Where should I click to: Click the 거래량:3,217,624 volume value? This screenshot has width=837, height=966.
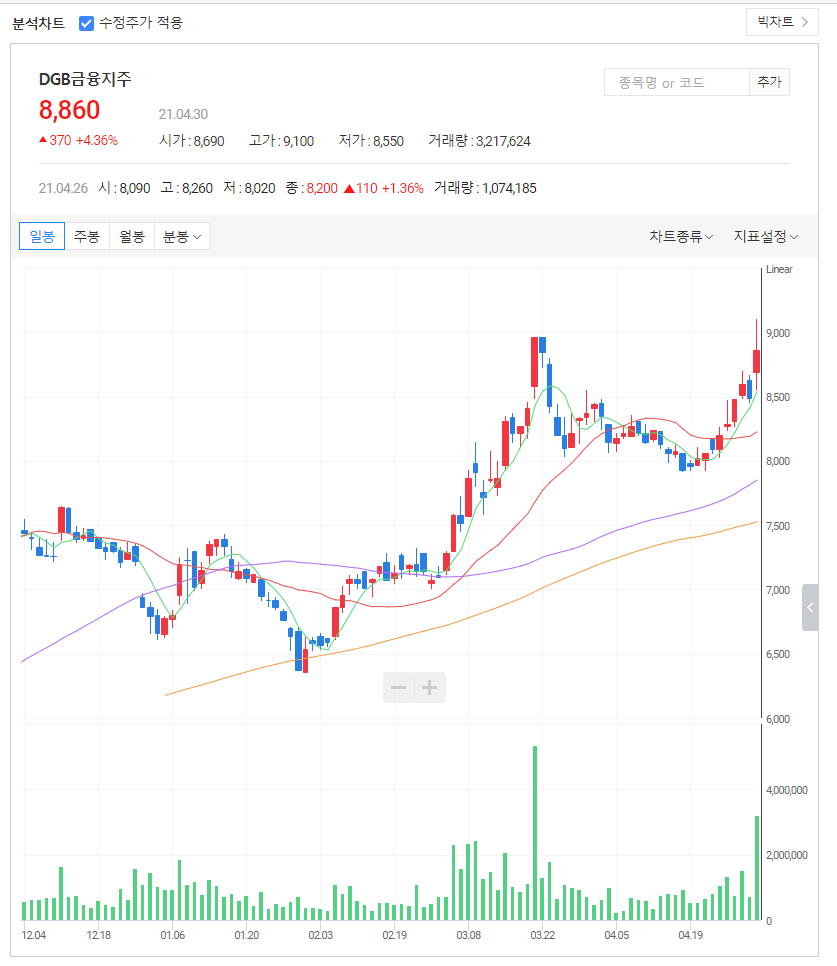(x=479, y=141)
